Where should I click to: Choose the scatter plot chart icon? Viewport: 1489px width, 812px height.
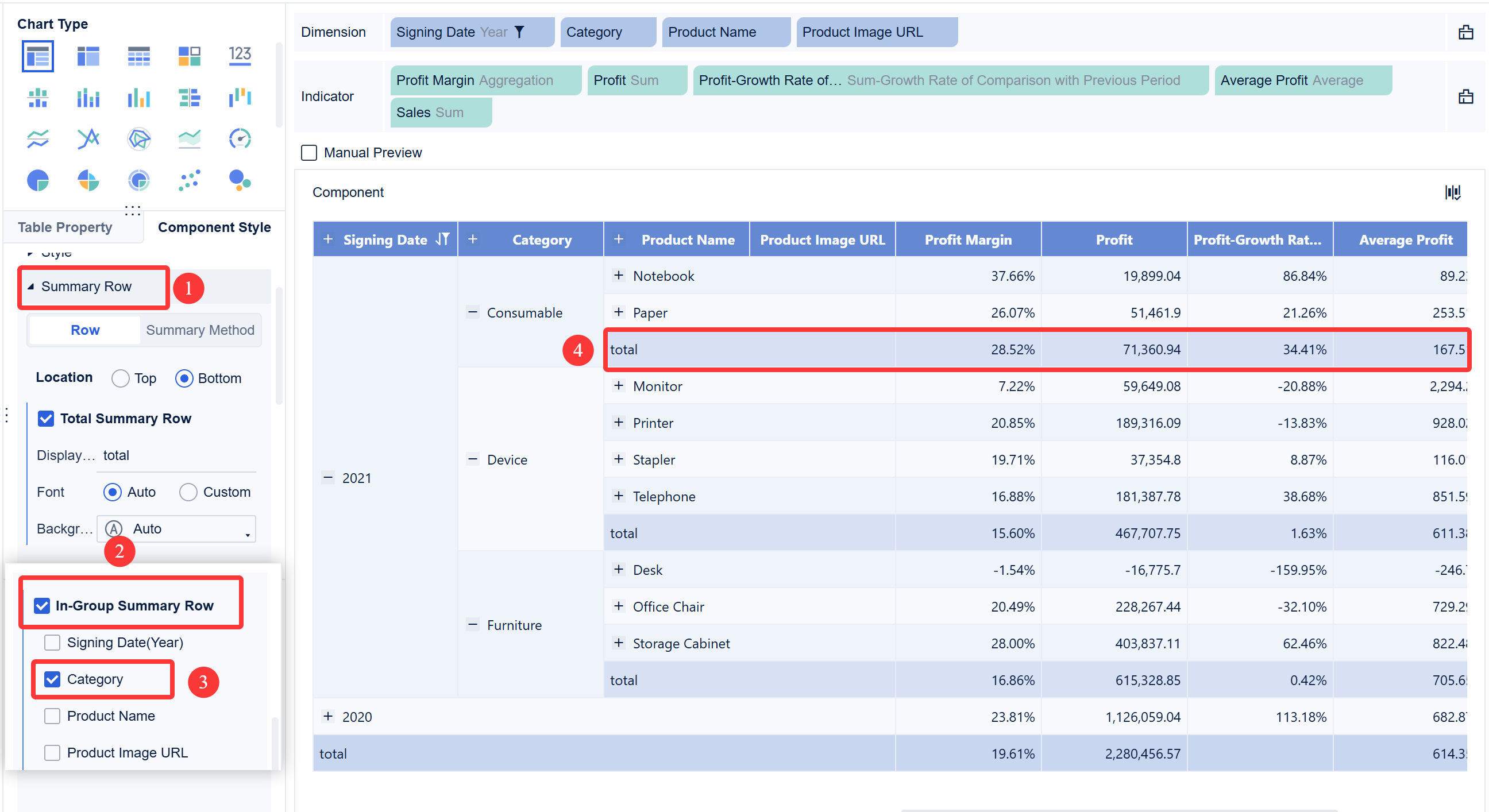click(189, 180)
